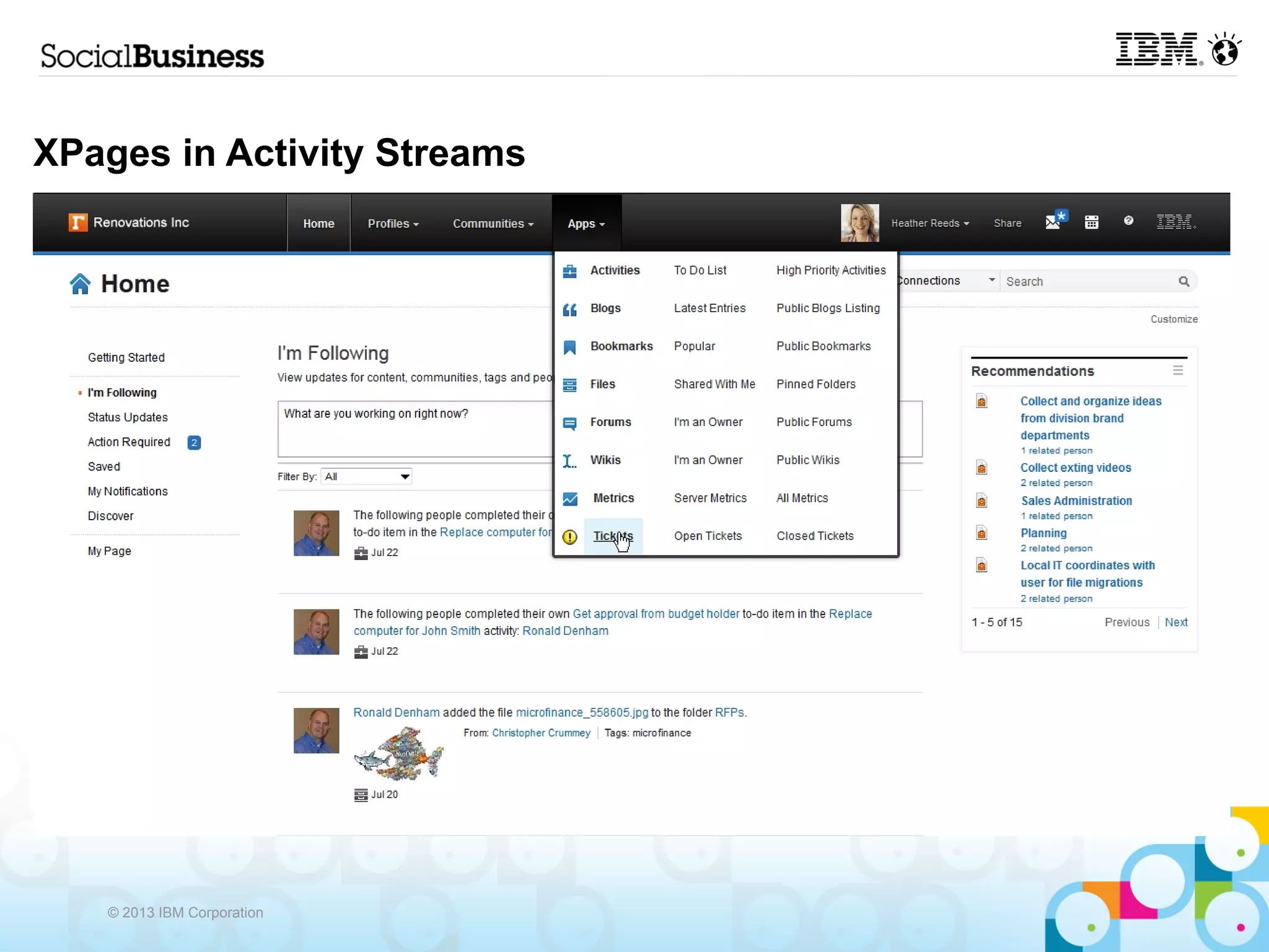Click the IBM logo in navigation bar
Viewport: 1269px width, 952px height.
1175,222
